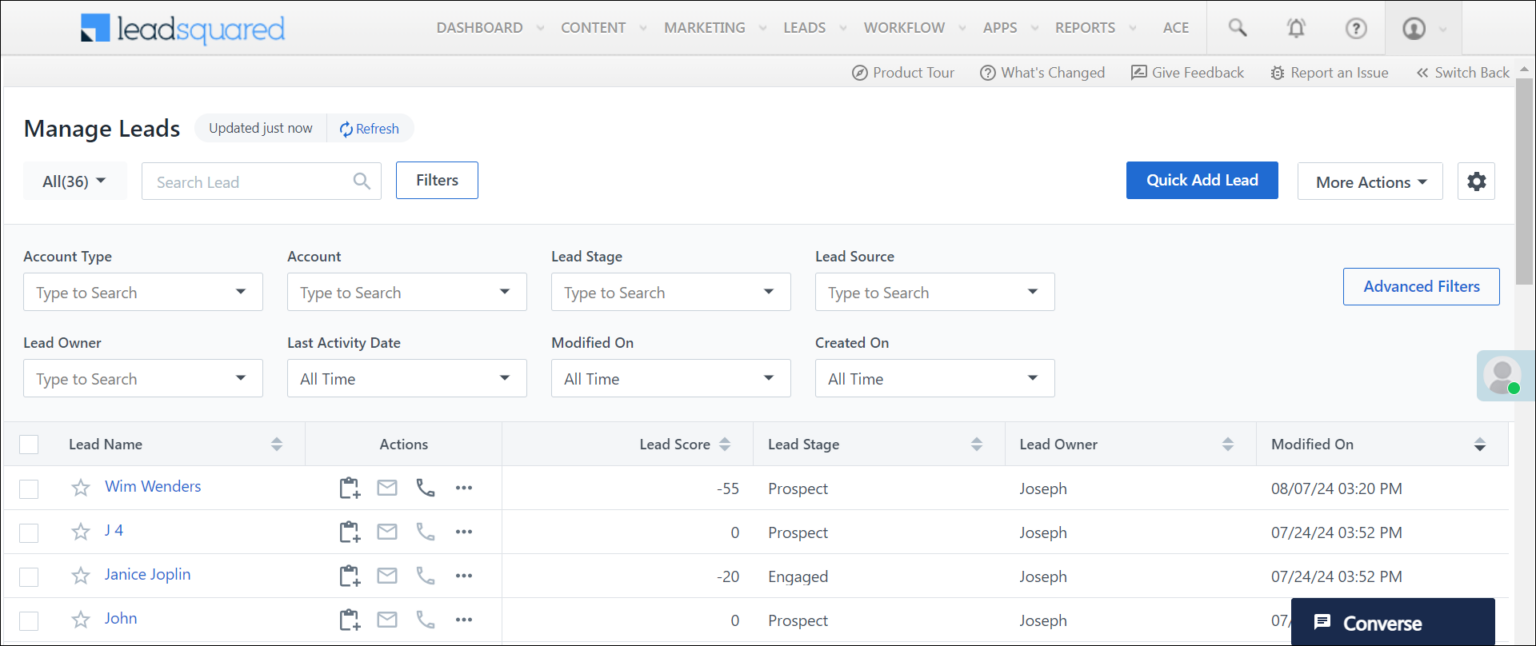Open the notifications bell
The width and height of the screenshot is (1536, 646).
1296,27
